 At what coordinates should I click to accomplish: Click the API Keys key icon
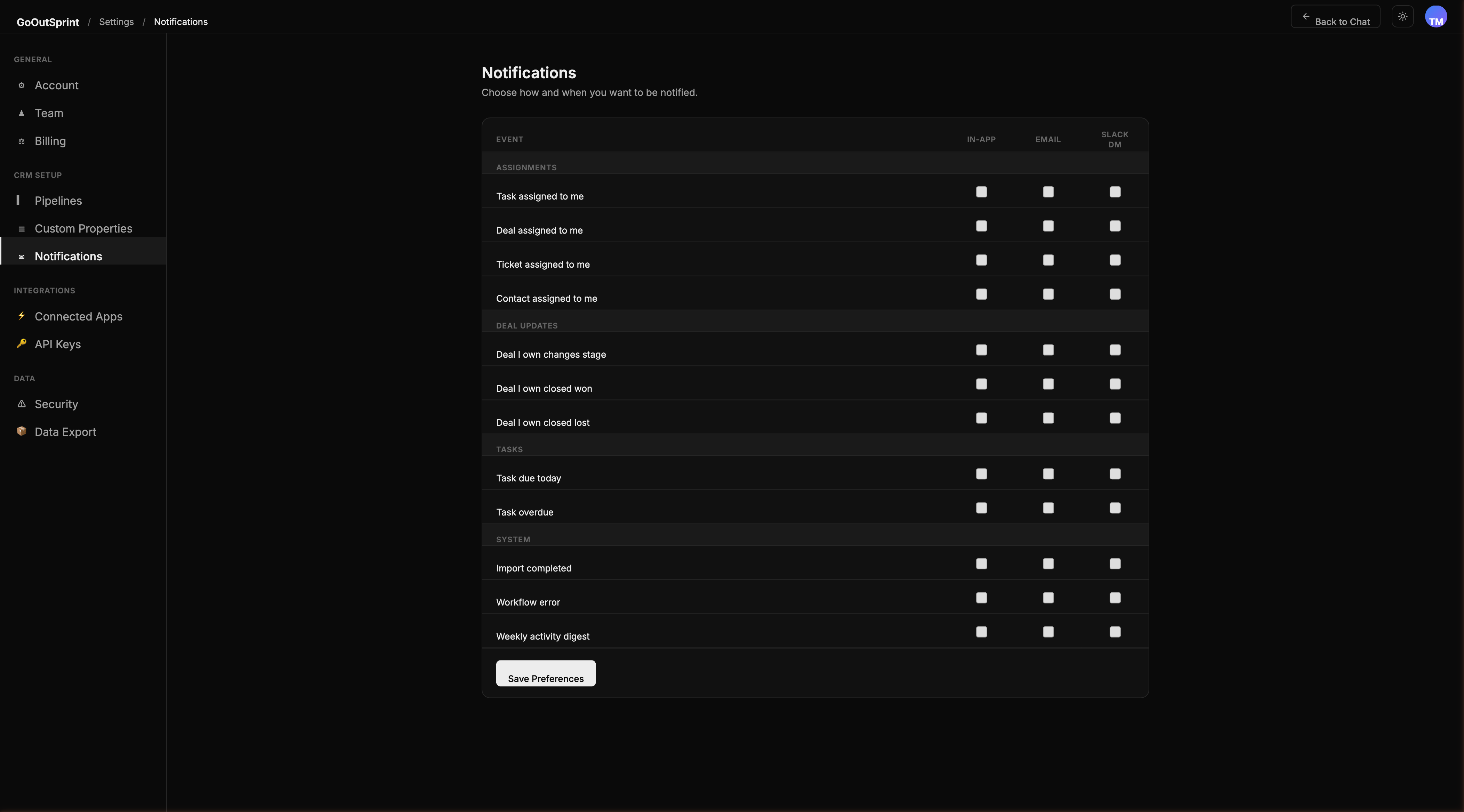click(22, 344)
